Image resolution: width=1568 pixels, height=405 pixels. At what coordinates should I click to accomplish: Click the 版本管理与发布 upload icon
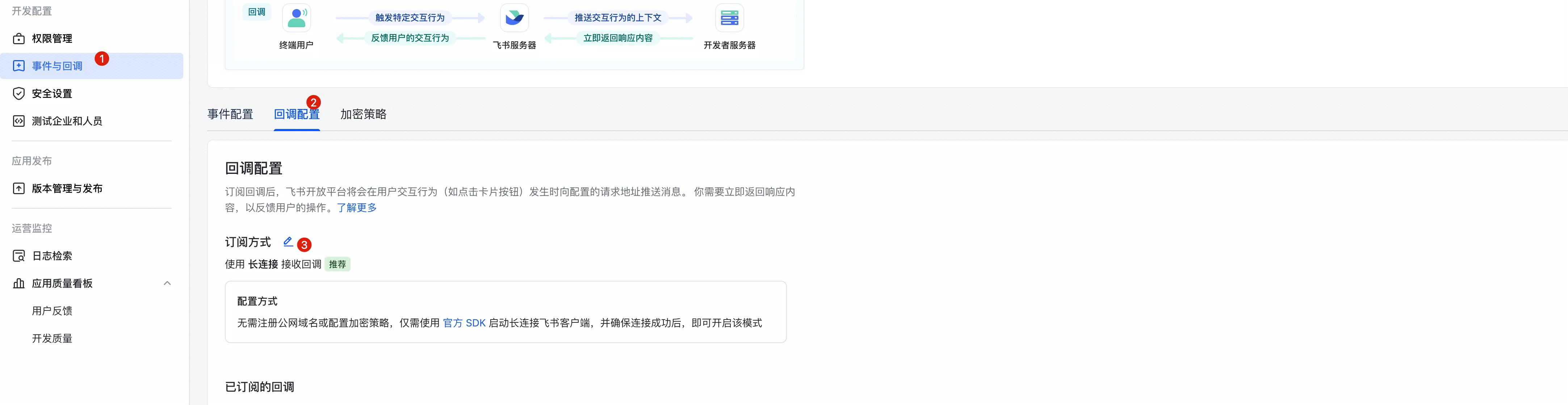click(19, 188)
